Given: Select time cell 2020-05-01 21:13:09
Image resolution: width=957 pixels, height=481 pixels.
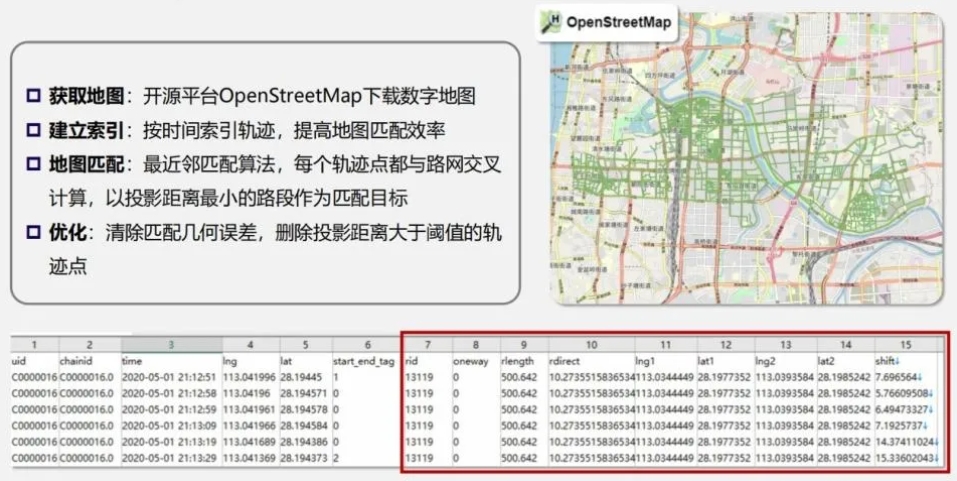Looking at the screenshot, I should pos(172,425).
